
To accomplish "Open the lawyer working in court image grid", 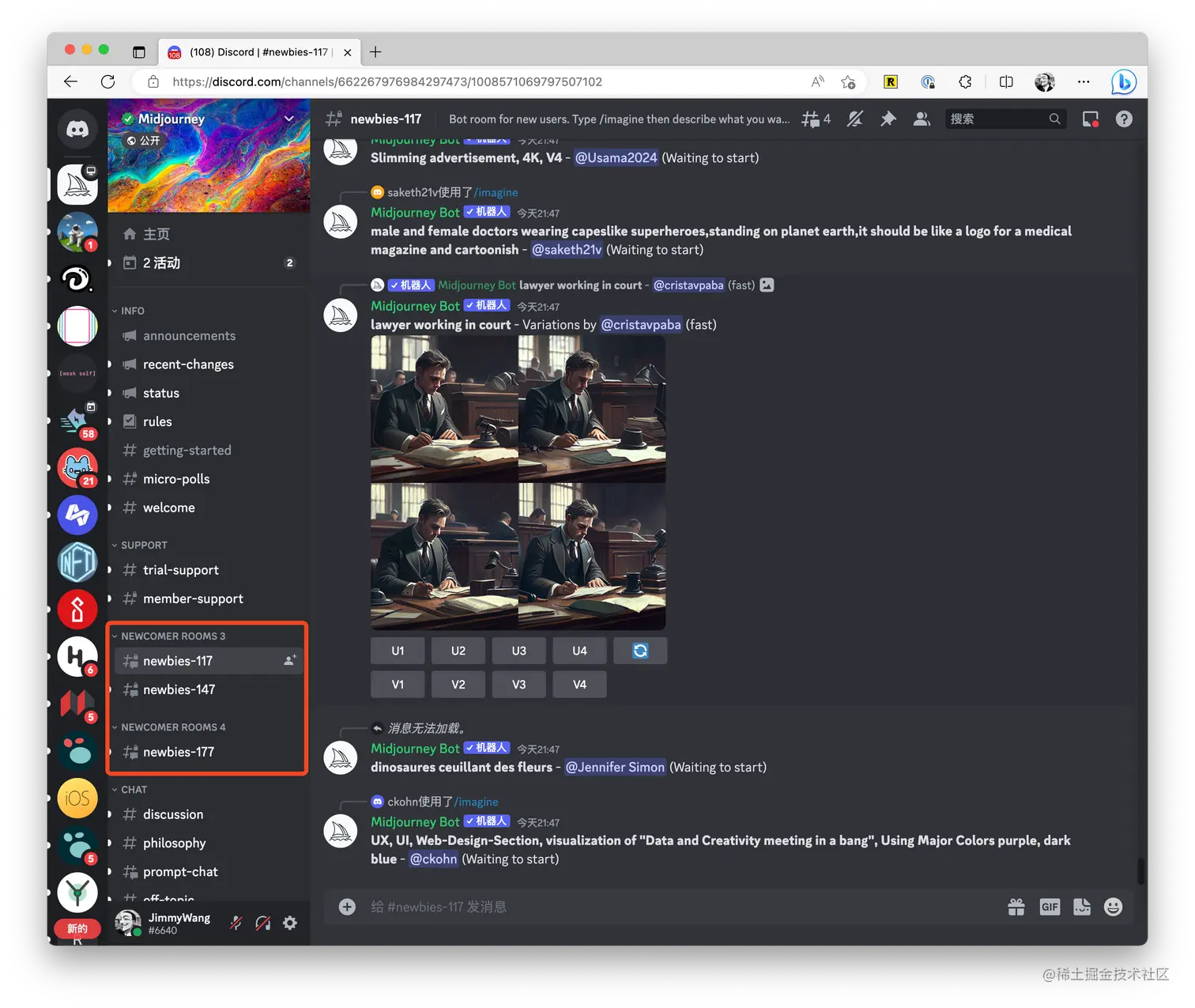I will [518, 482].
